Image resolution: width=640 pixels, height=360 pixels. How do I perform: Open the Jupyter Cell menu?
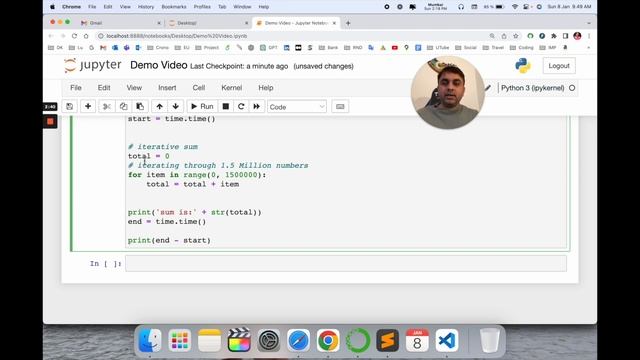pos(199,88)
